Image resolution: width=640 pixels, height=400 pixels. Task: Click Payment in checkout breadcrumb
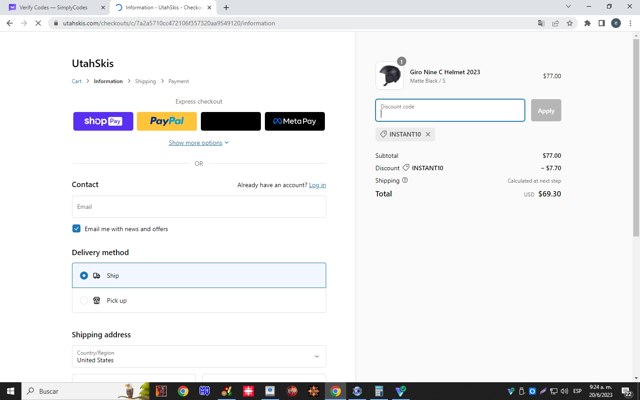[x=179, y=81]
